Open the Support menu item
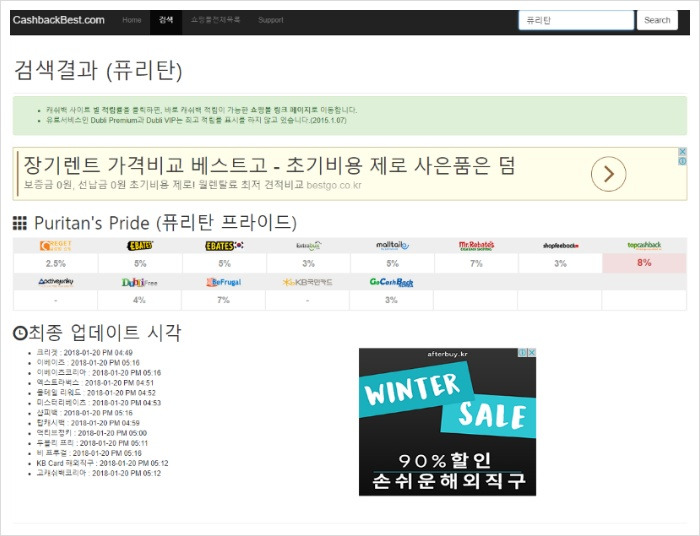Image resolution: width=700 pixels, height=536 pixels. (271, 20)
